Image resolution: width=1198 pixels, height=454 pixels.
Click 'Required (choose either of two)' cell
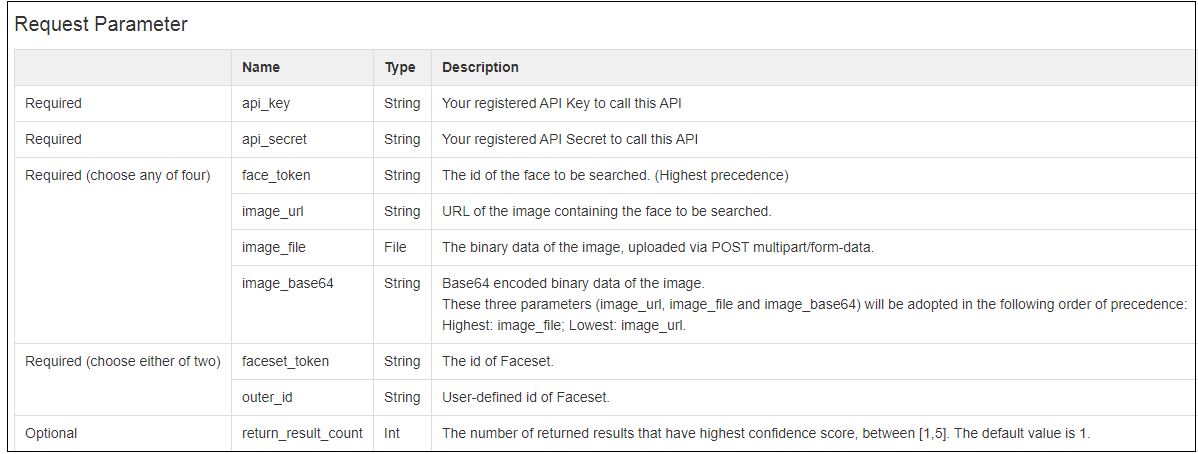pos(123,361)
